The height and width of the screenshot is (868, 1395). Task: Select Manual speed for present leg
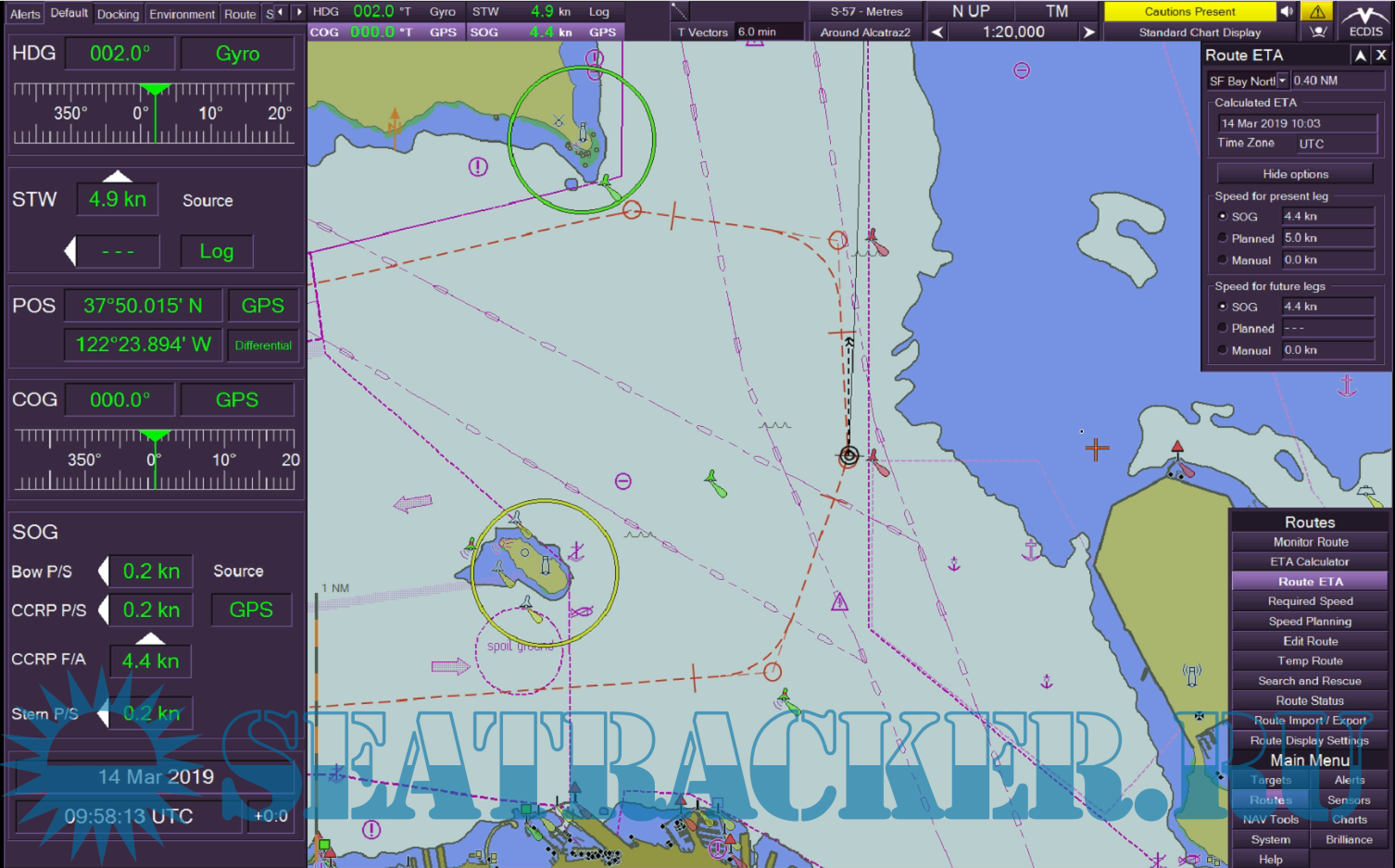pos(1223,260)
